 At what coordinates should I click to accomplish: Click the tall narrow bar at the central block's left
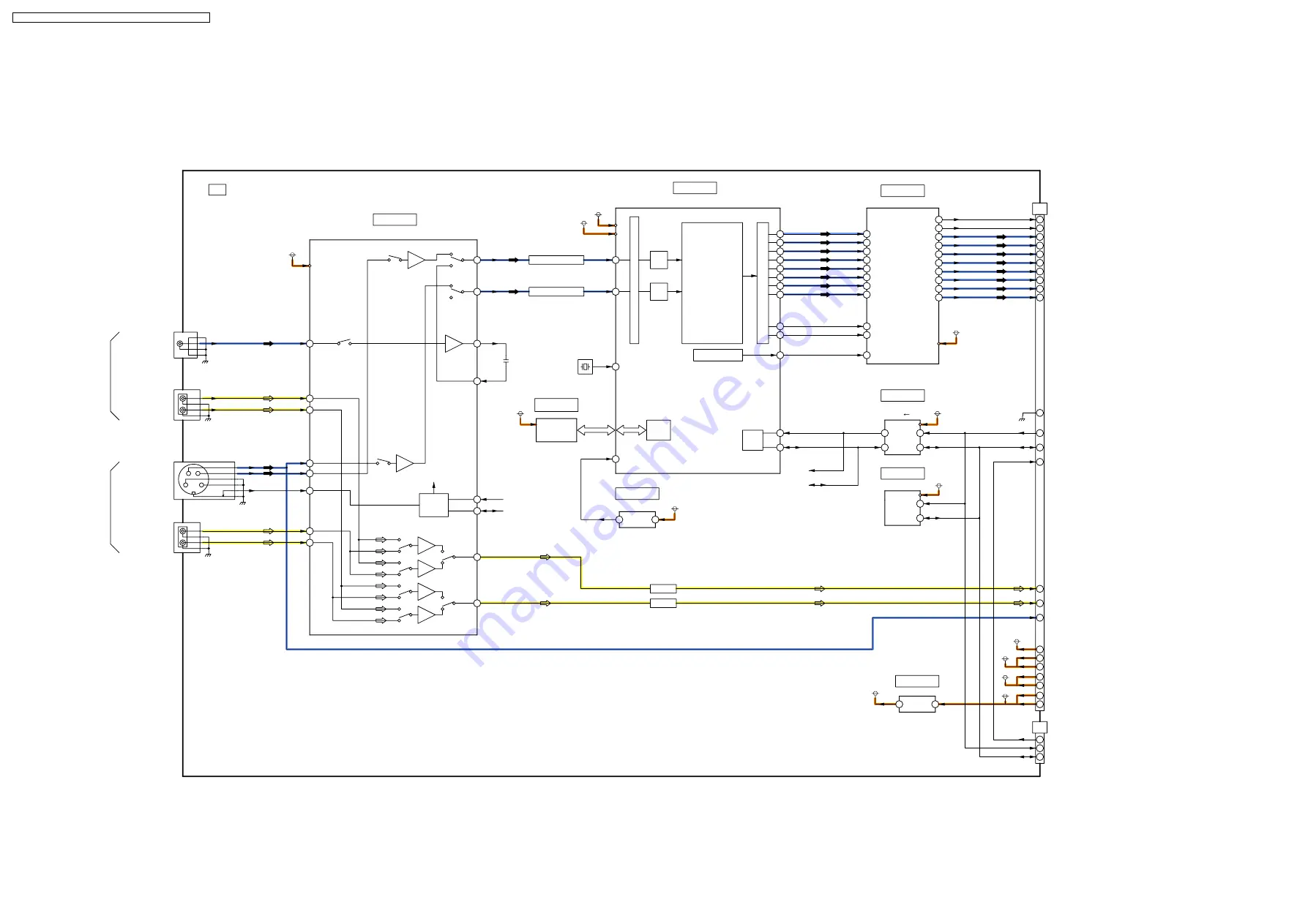(x=634, y=280)
